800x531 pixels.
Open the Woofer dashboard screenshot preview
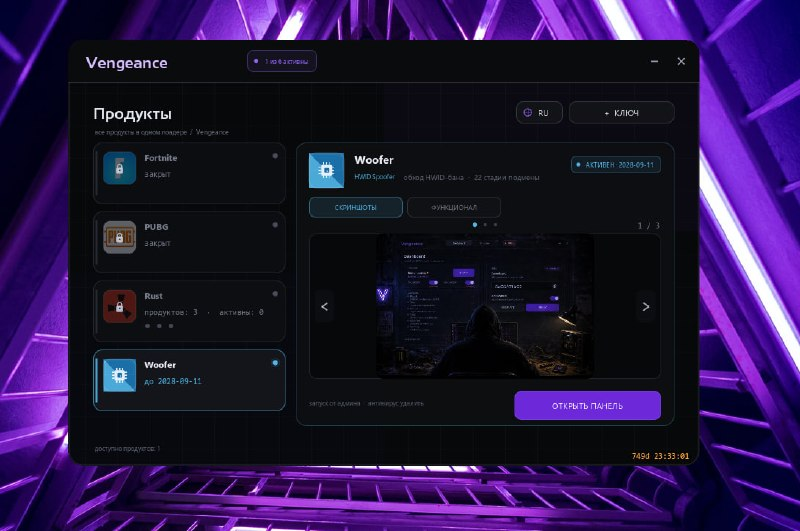485,306
